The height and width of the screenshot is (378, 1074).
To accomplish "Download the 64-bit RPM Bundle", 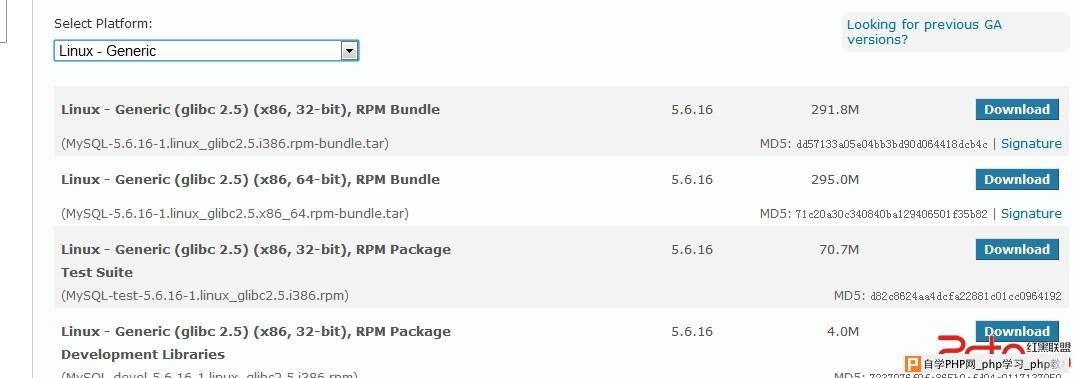I will tap(1017, 179).
